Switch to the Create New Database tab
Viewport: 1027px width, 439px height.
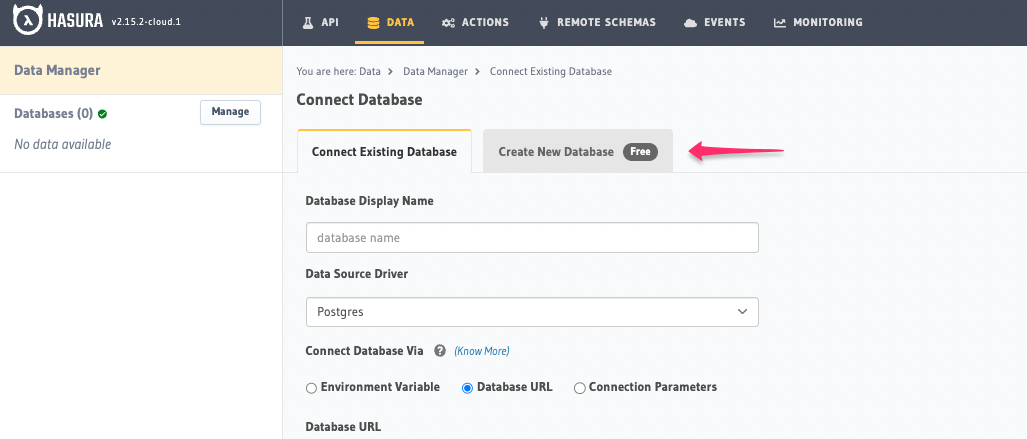coord(576,152)
